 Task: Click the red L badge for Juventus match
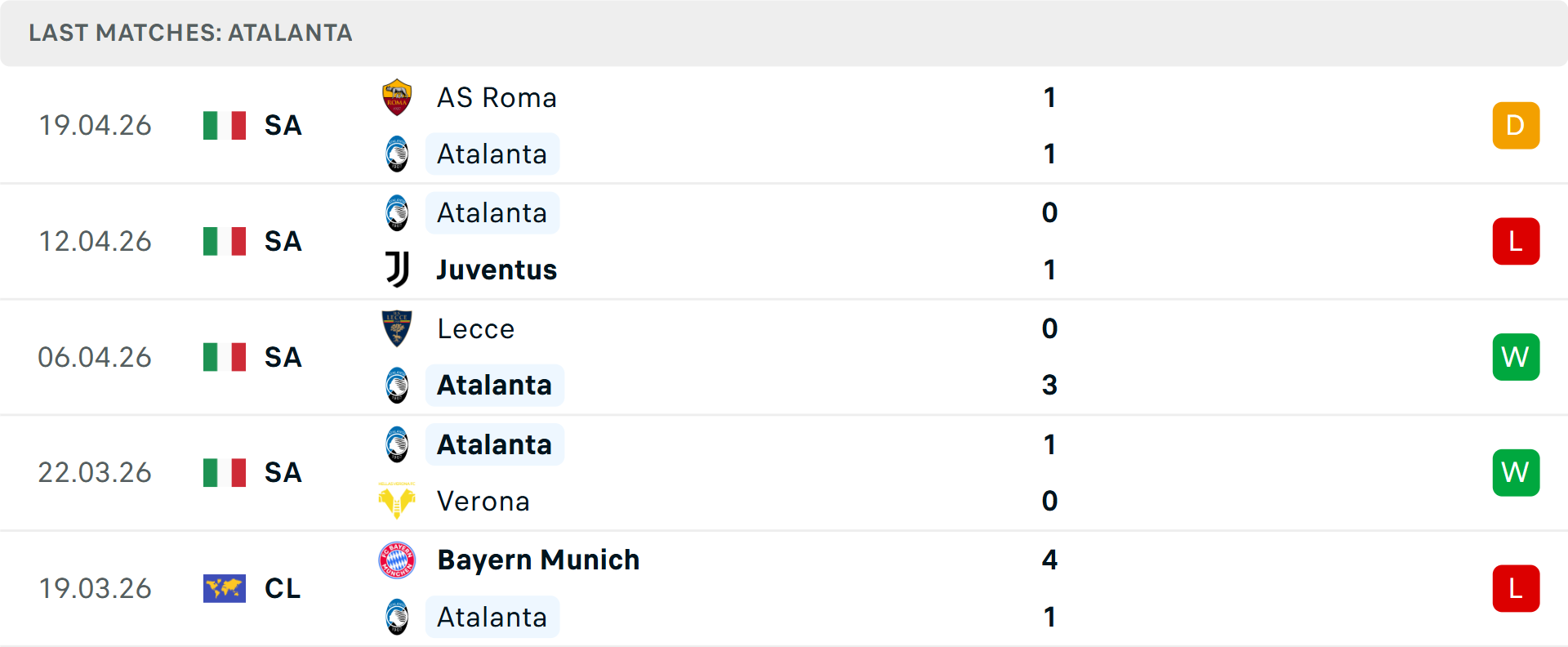point(1516,242)
